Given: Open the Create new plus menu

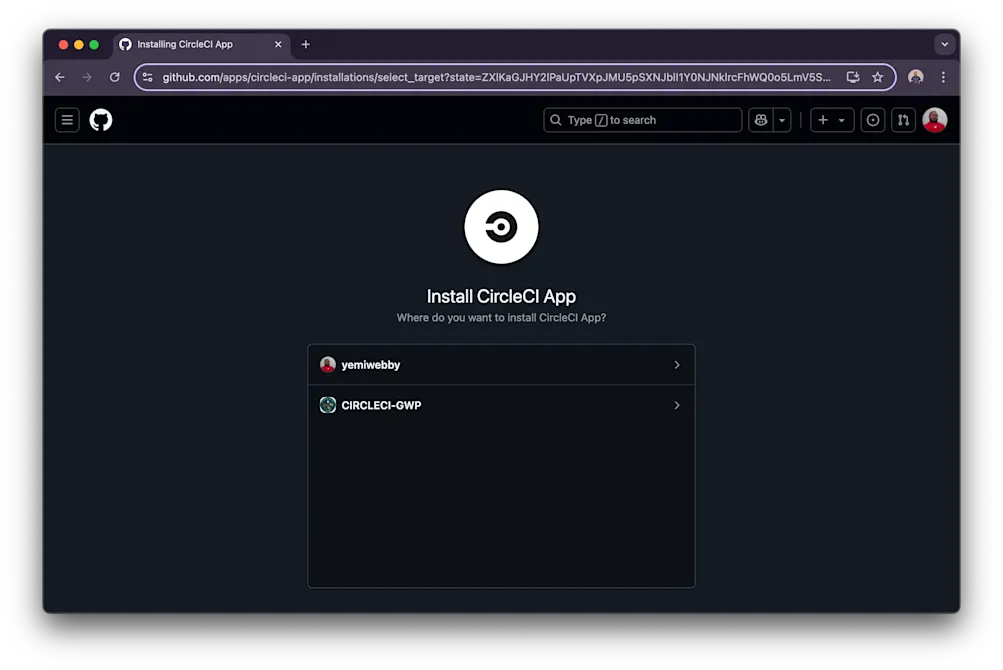Looking at the screenshot, I should pos(832,120).
